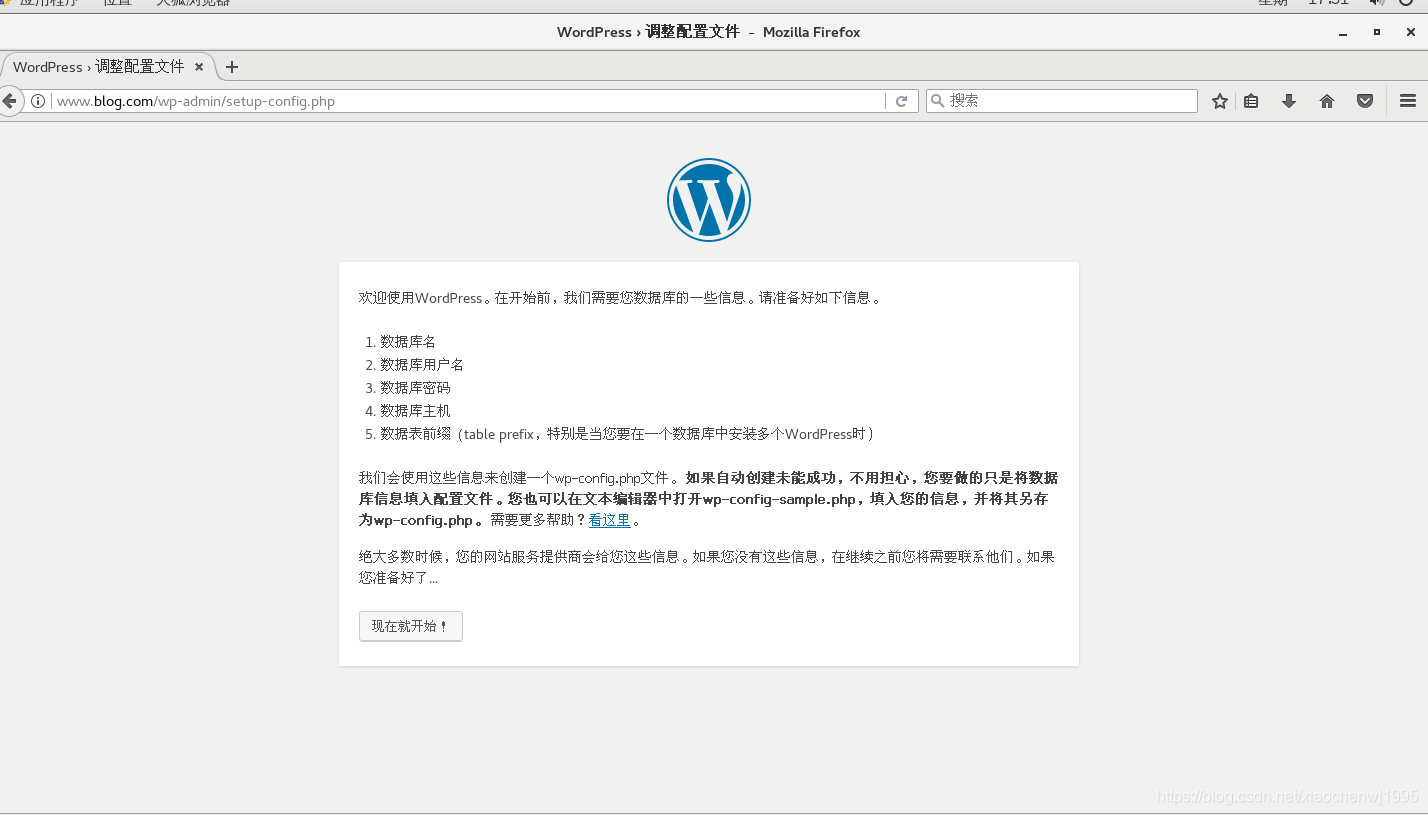Open the Pocket icon
Screen dimensions: 1428x815
coord(1365,101)
